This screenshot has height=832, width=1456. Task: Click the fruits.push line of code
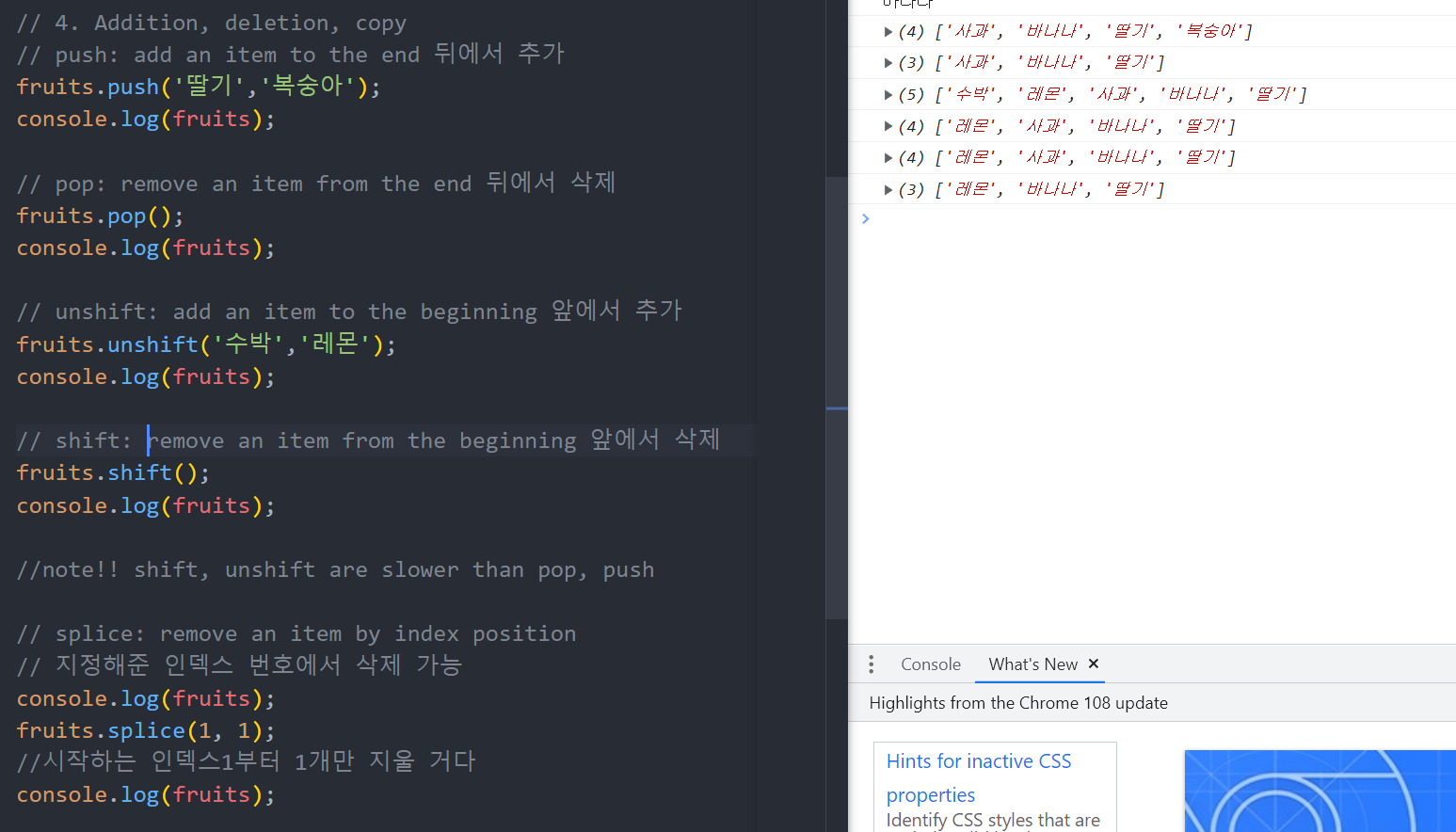pos(199,87)
